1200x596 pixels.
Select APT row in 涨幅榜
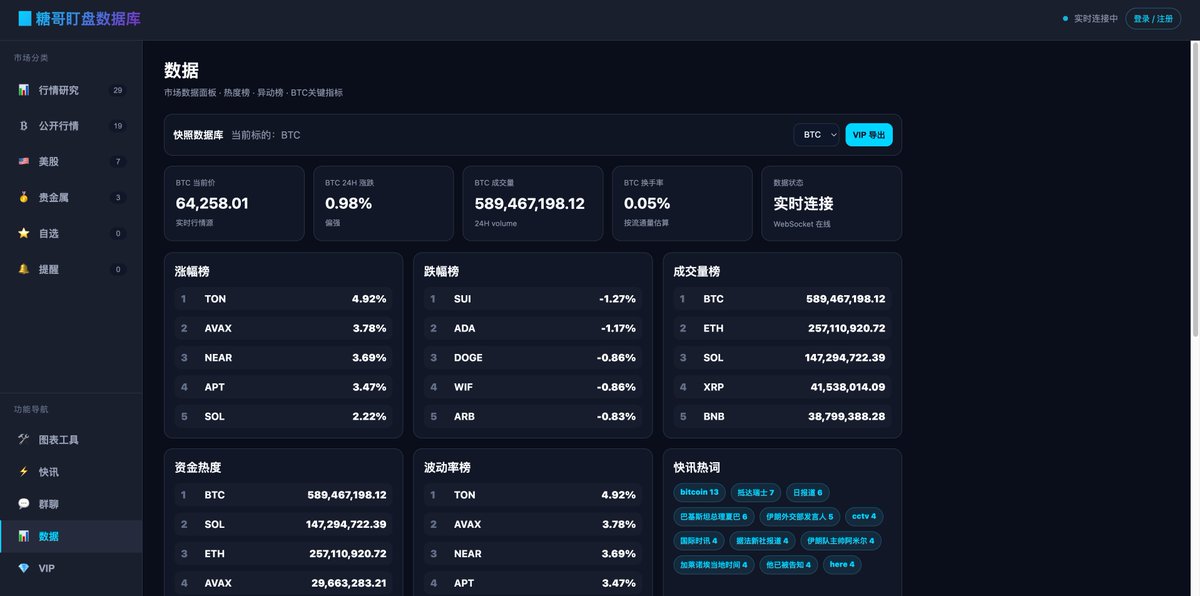[283, 387]
